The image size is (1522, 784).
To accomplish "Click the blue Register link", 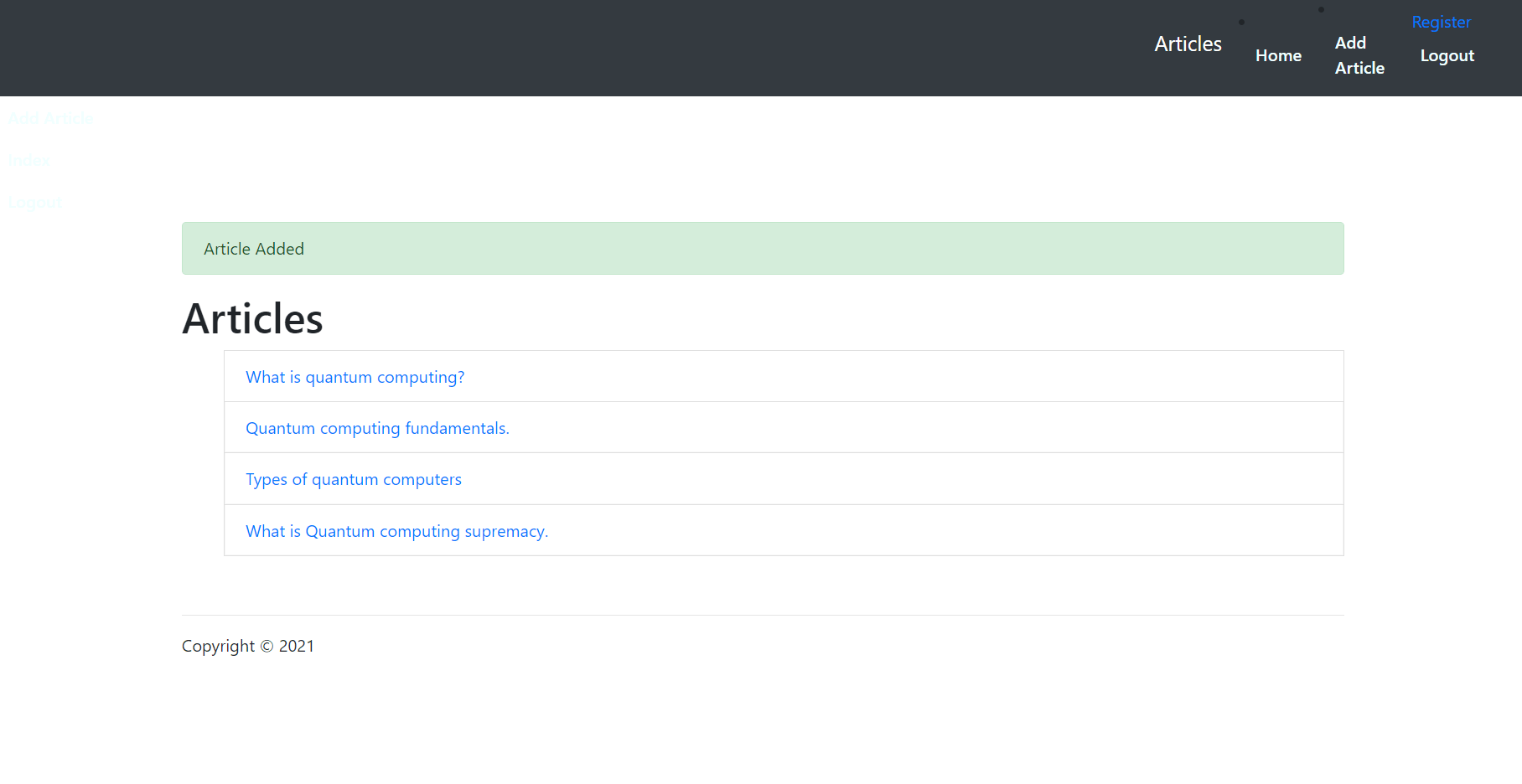I will (1441, 23).
